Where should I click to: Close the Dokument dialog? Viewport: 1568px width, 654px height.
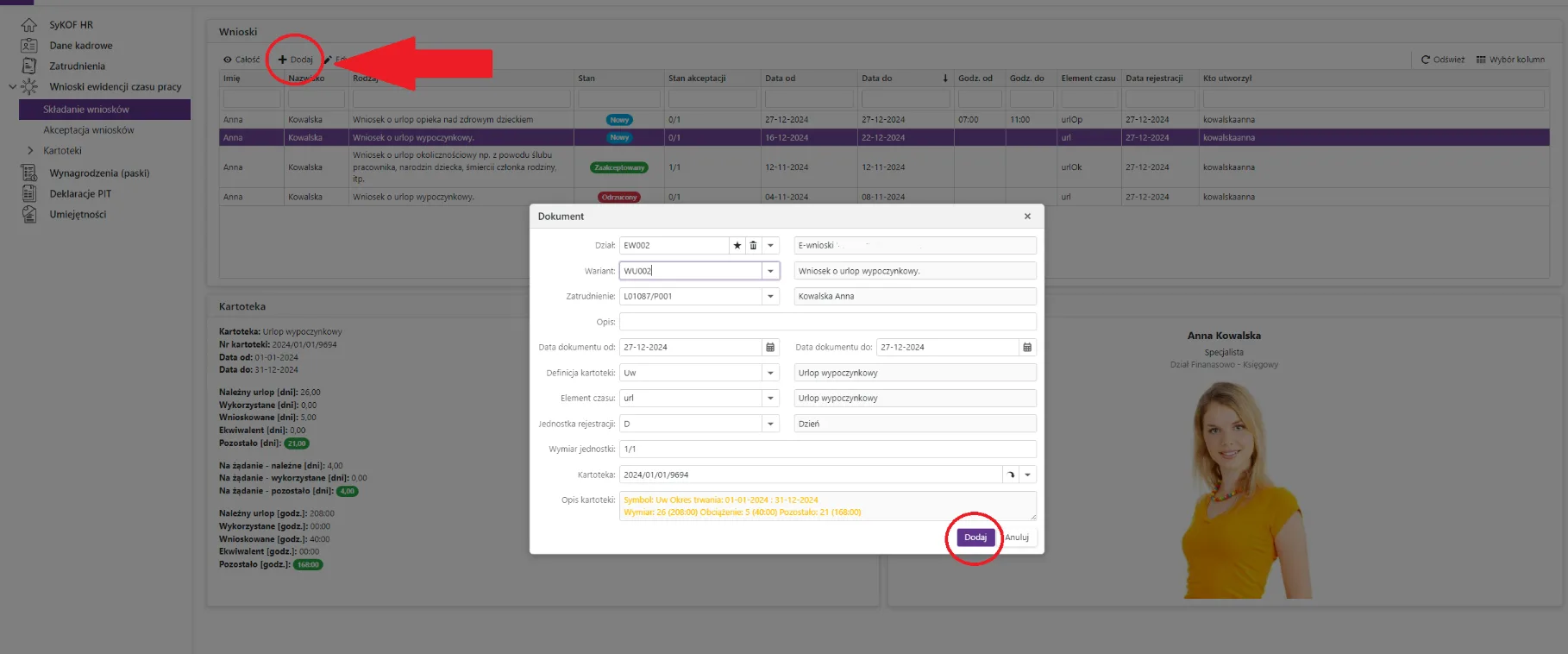pyautogui.click(x=1027, y=217)
